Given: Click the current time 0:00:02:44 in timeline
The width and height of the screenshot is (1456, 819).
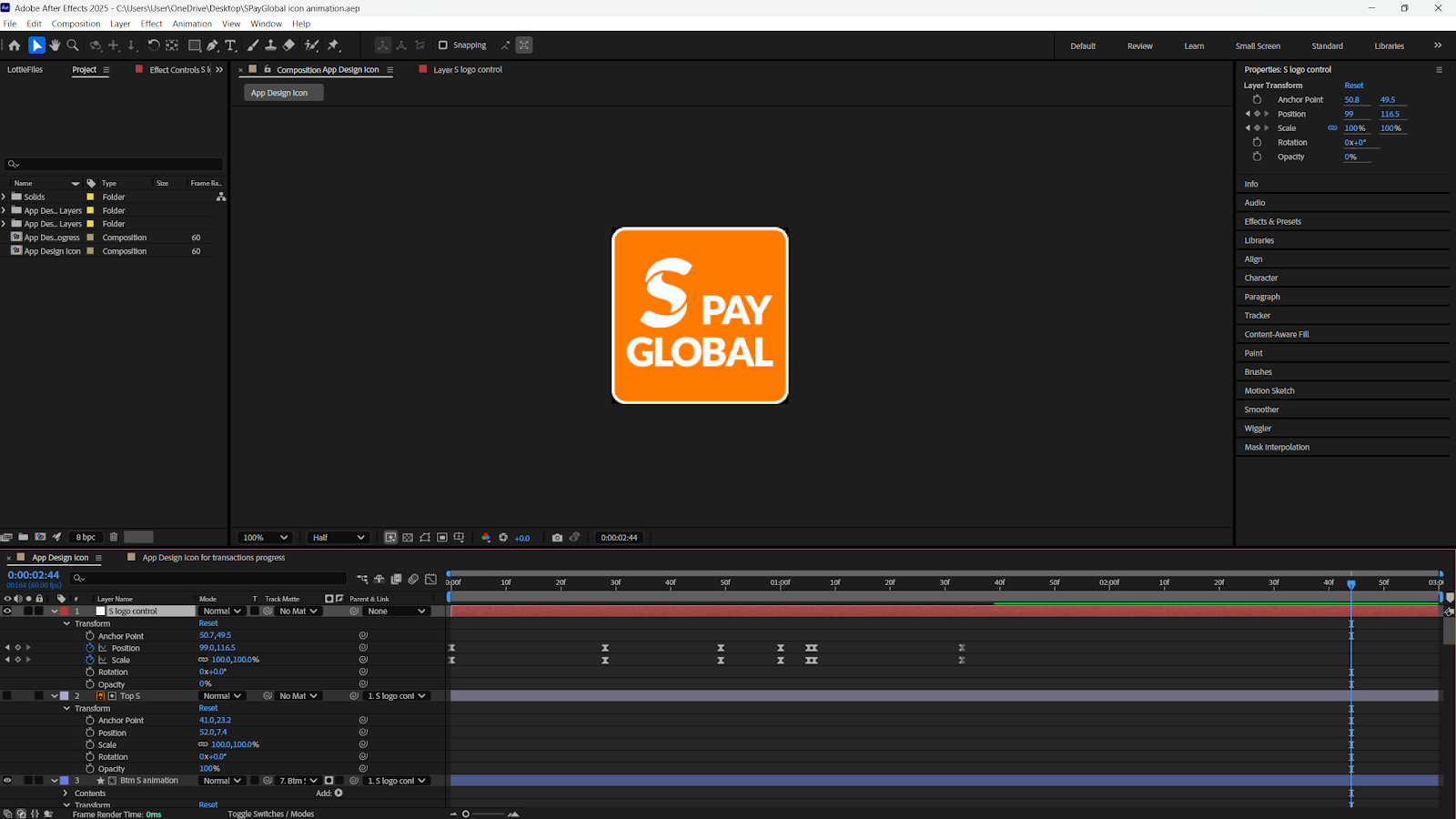Looking at the screenshot, I should coord(34,575).
